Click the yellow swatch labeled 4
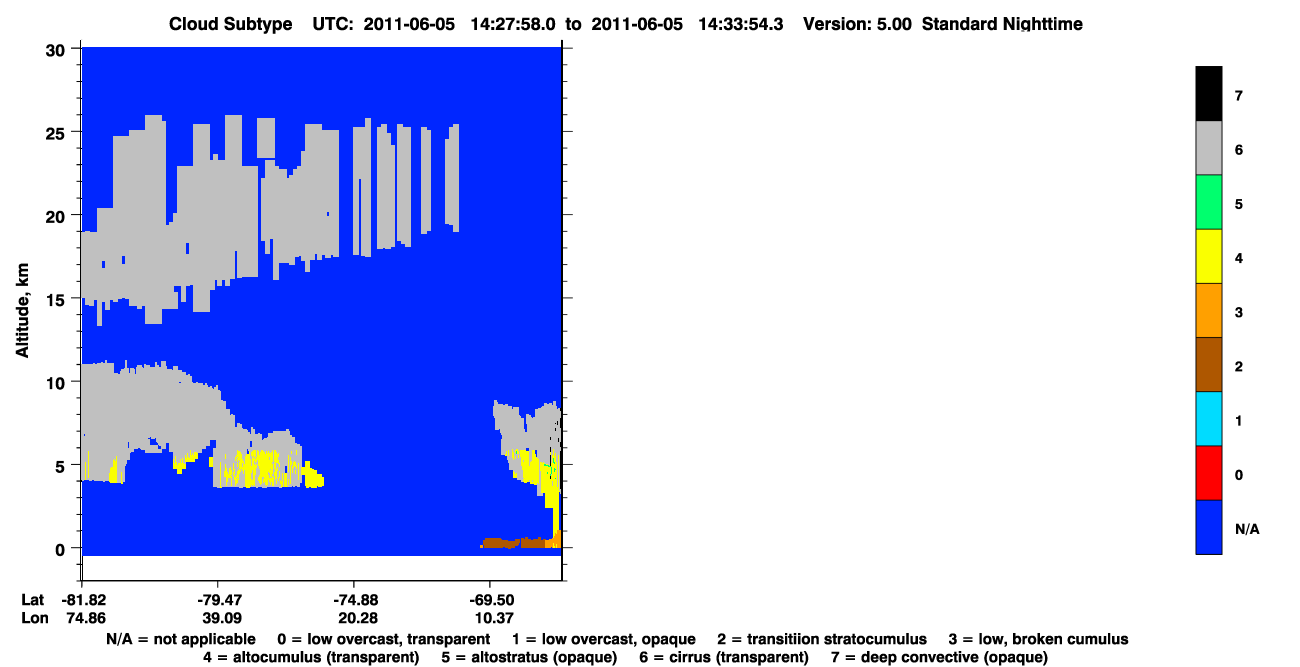Screen dimensions: 1300x667 1208,256
